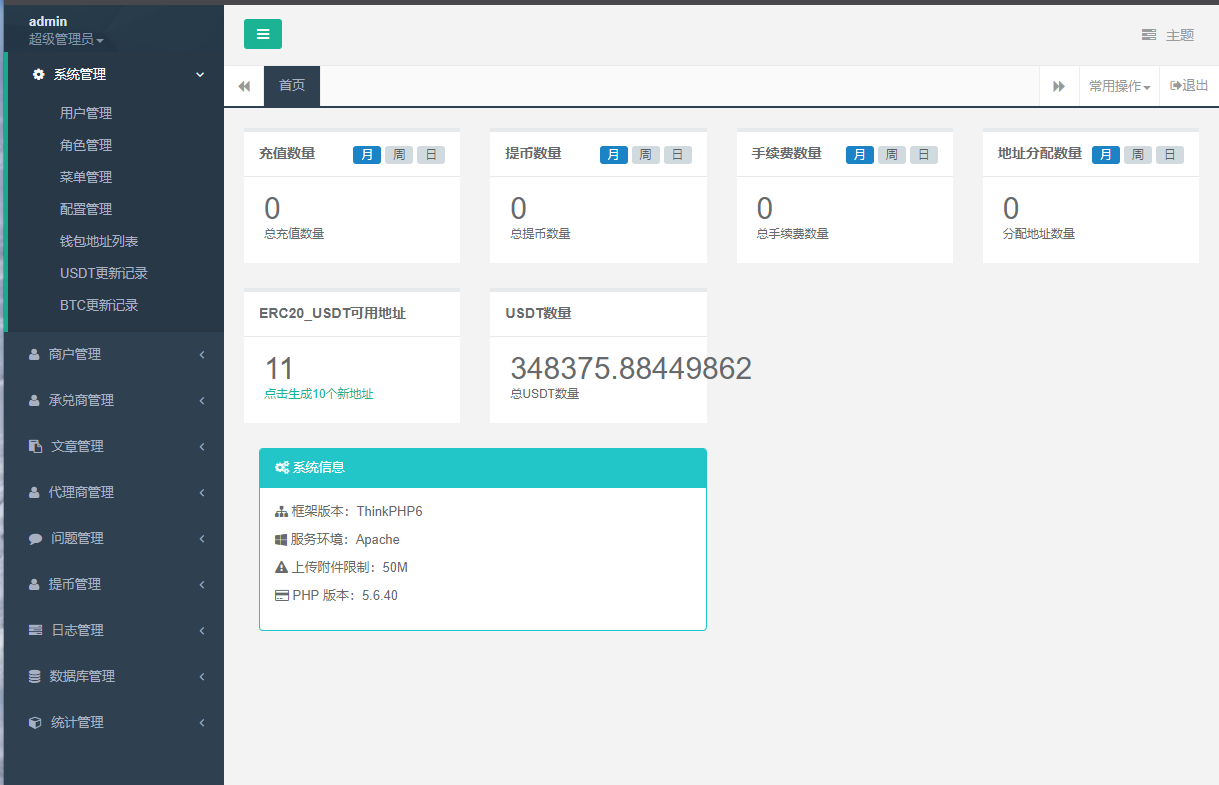This screenshot has width=1219, height=785.
Task: Switch 手续费数量 stats to 月 view
Action: (x=859, y=154)
